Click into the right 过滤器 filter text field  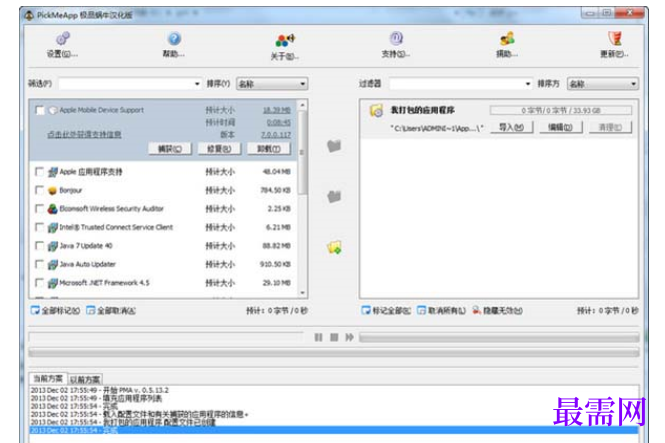click(x=456, y=84)
